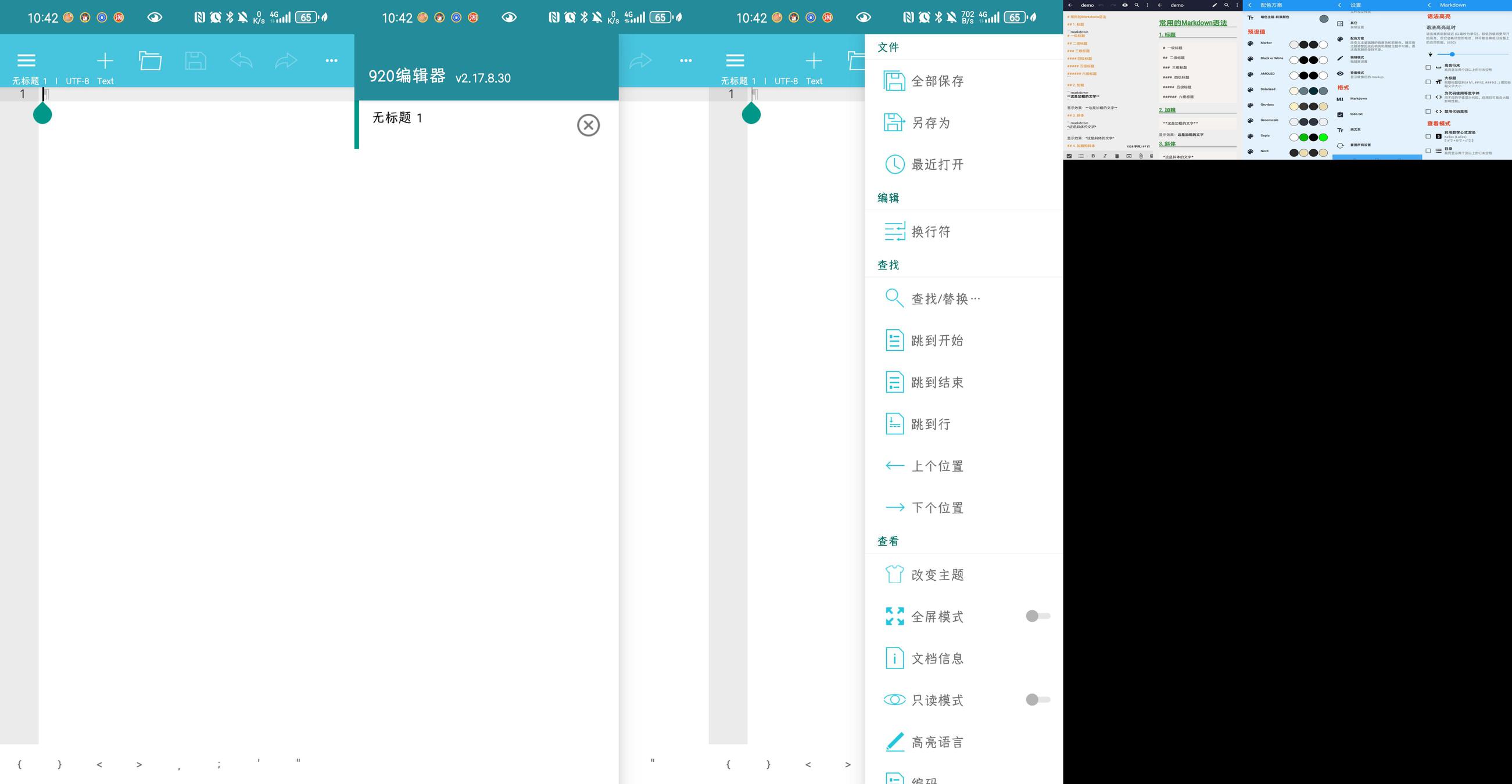Click Text label beside the open side menu
This screenshot has width=1512, height=784.
pyautogui.click(x=814, y=81)
